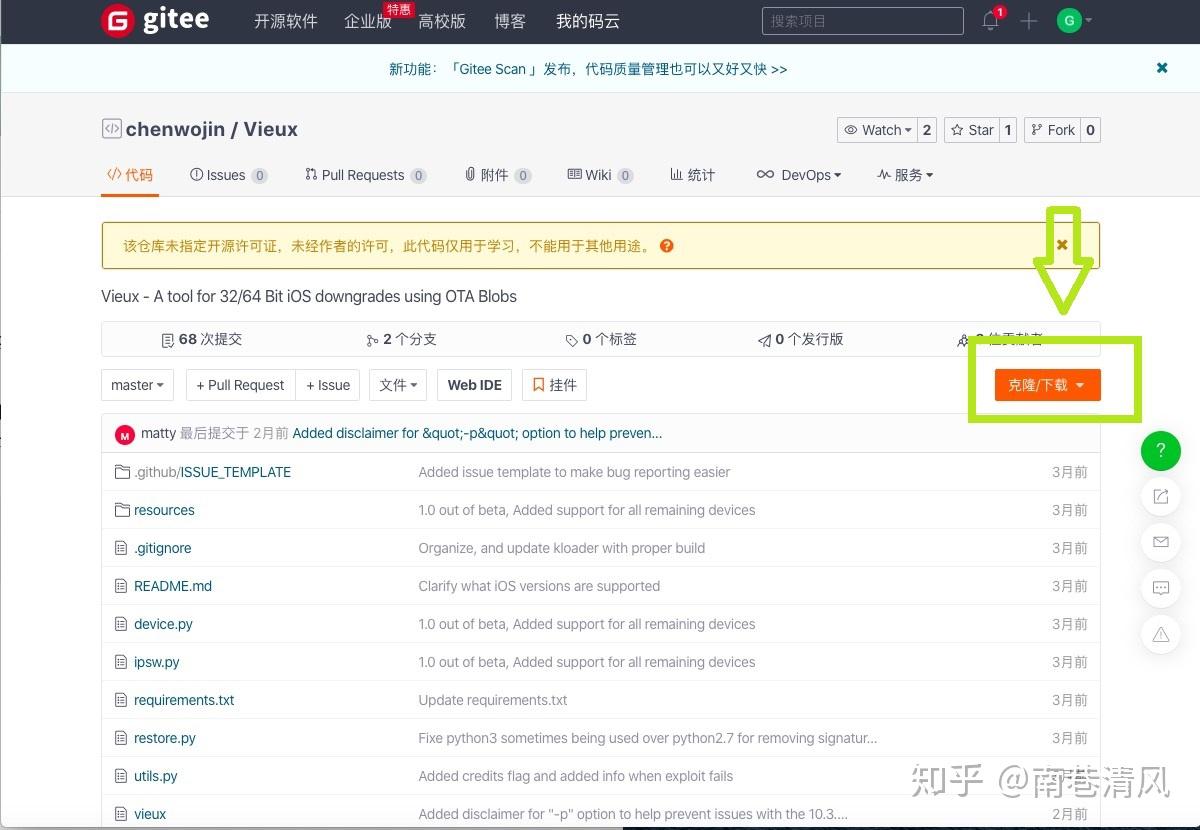Open the green user avatar menu
The height and width of the screenshot is (830, 1200).
pos(1069,20)
